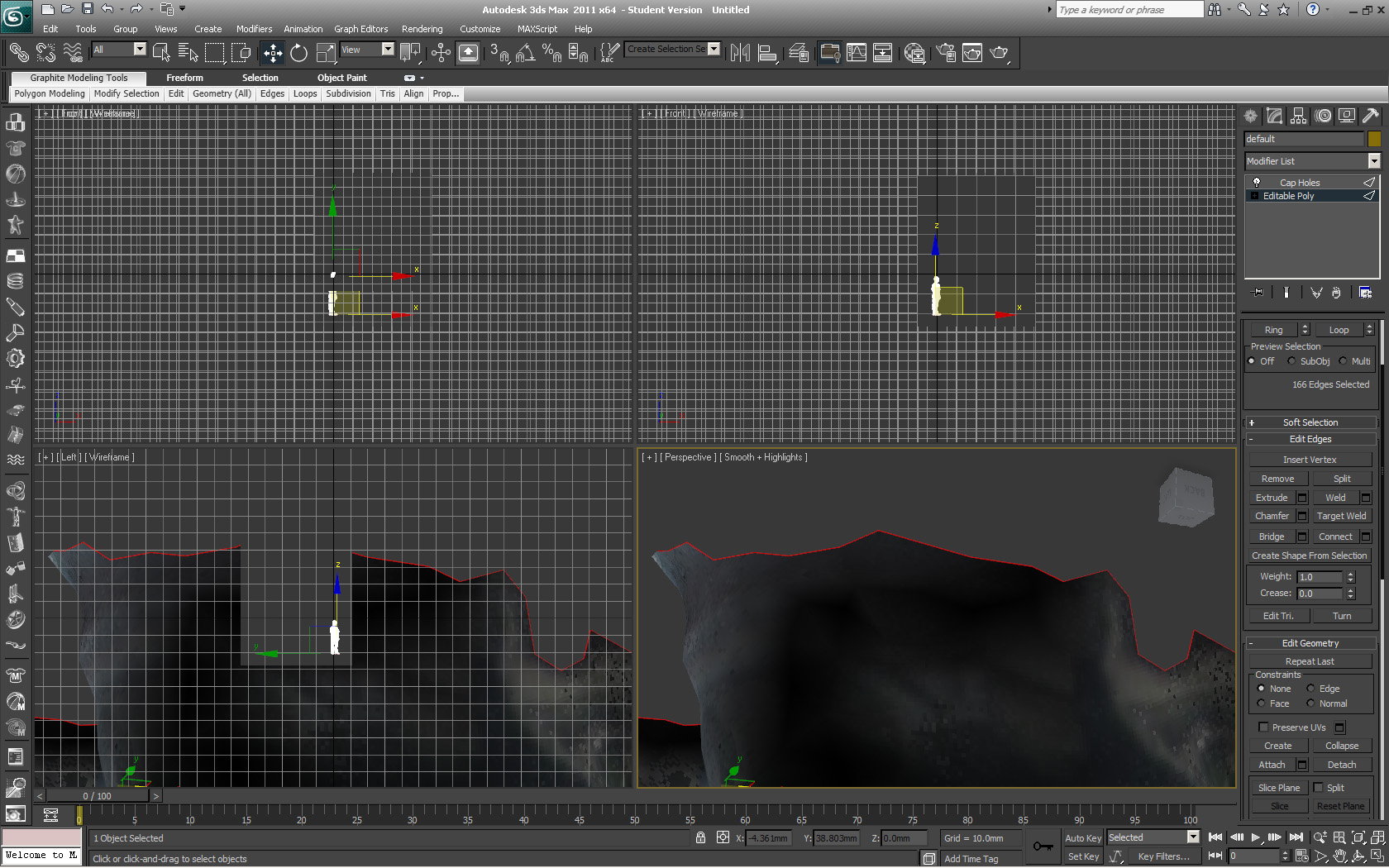The width and height of the screenshot is (1389, 868).
Task: Open the Create command panel tab
Action: pyautogui.click(x=1251, y=116)
